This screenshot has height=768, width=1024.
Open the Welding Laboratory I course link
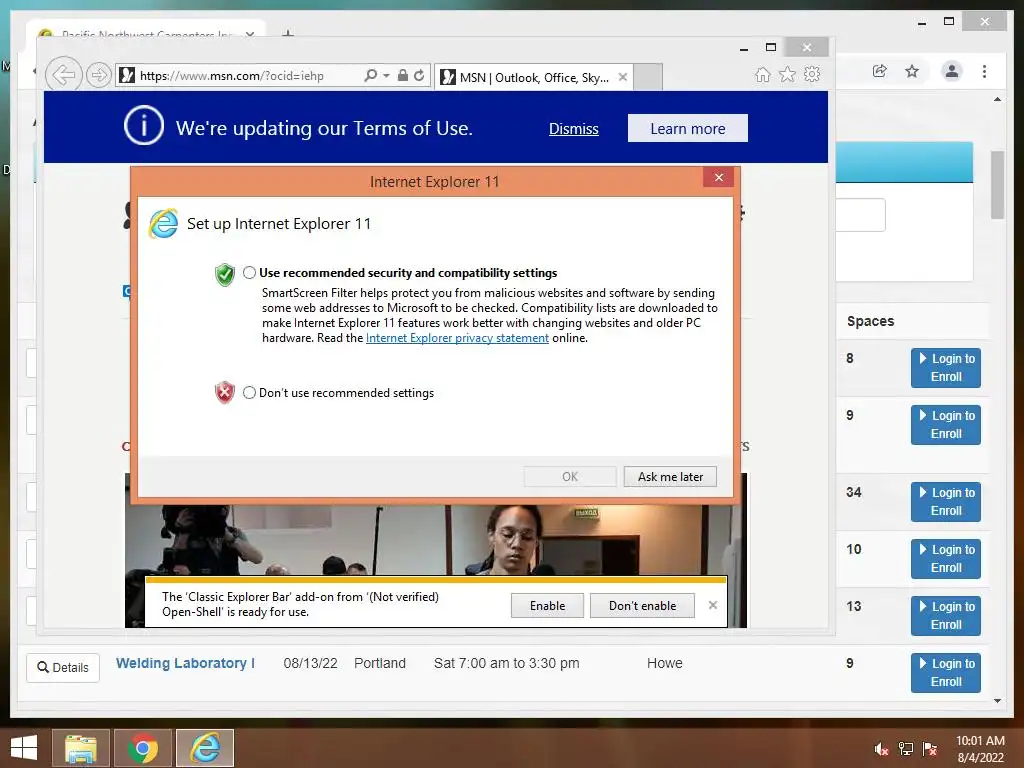click(185, 664)
